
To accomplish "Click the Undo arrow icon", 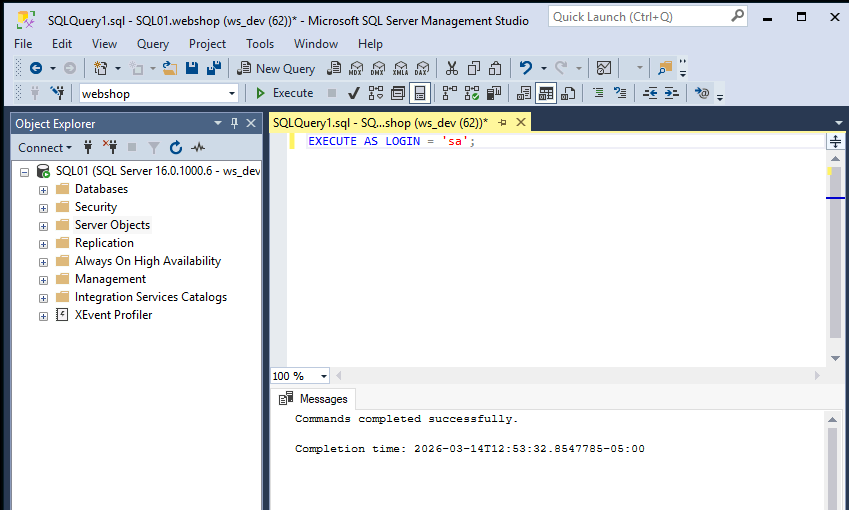I will 526,68.
